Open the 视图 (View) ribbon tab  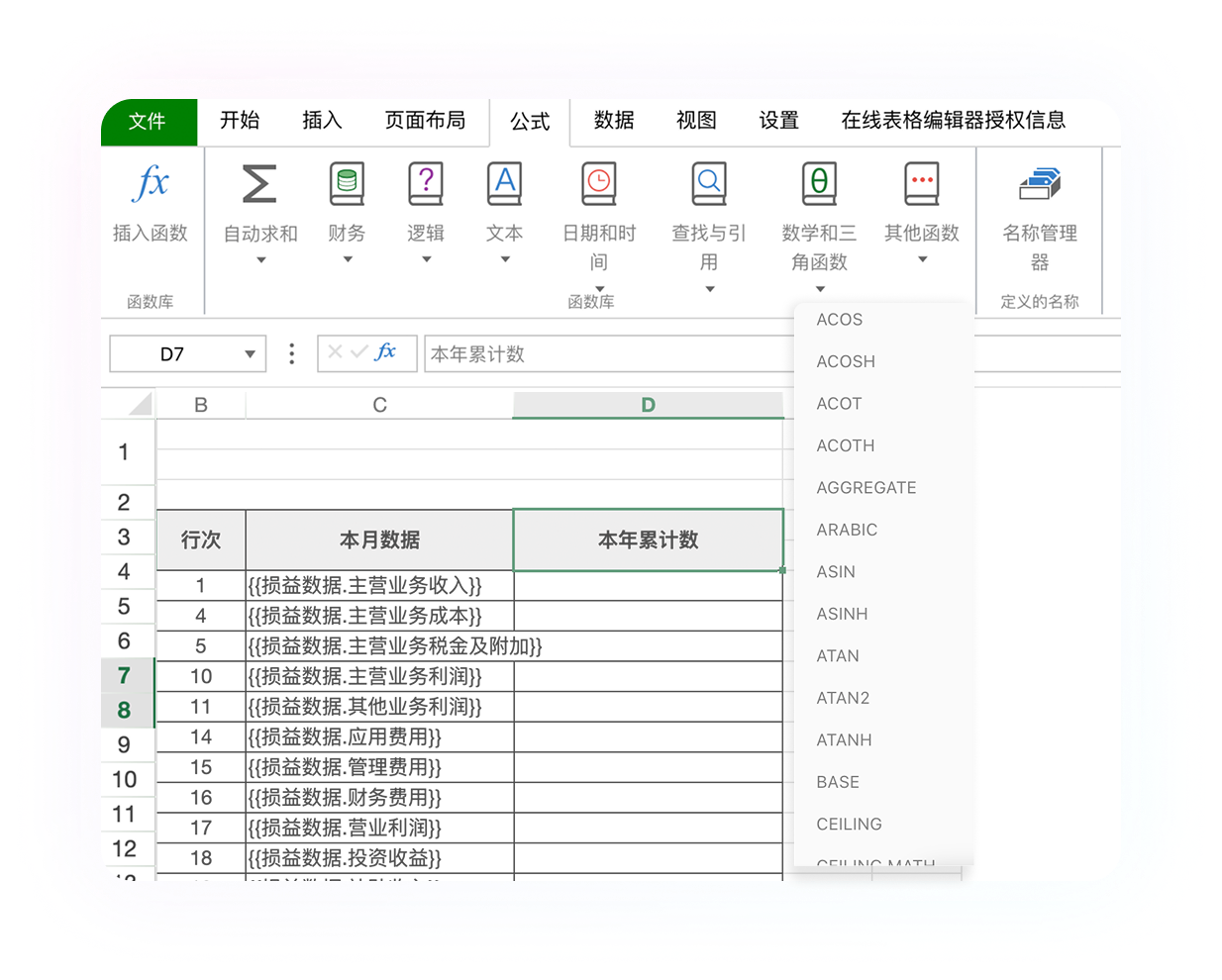point(694,121)
